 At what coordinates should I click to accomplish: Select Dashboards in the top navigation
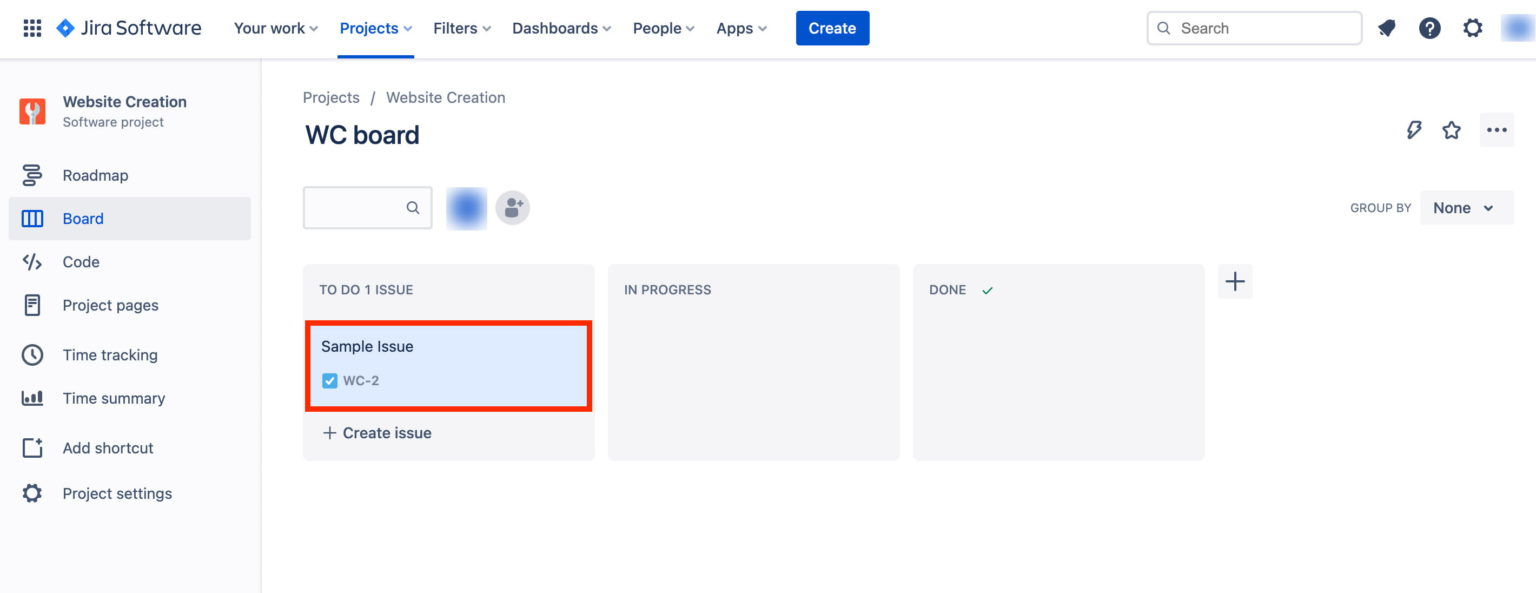560,28
